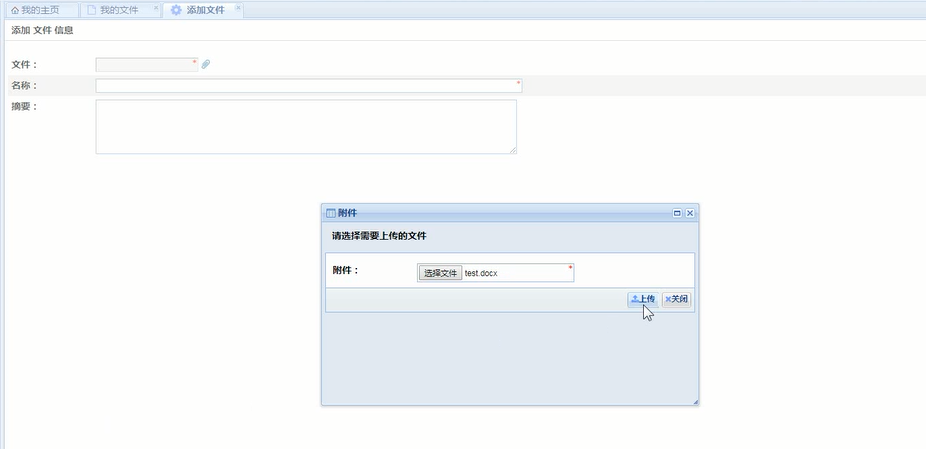Click the test.docx file name
Viewport: 926px width, 449px height.
point(481,273)
